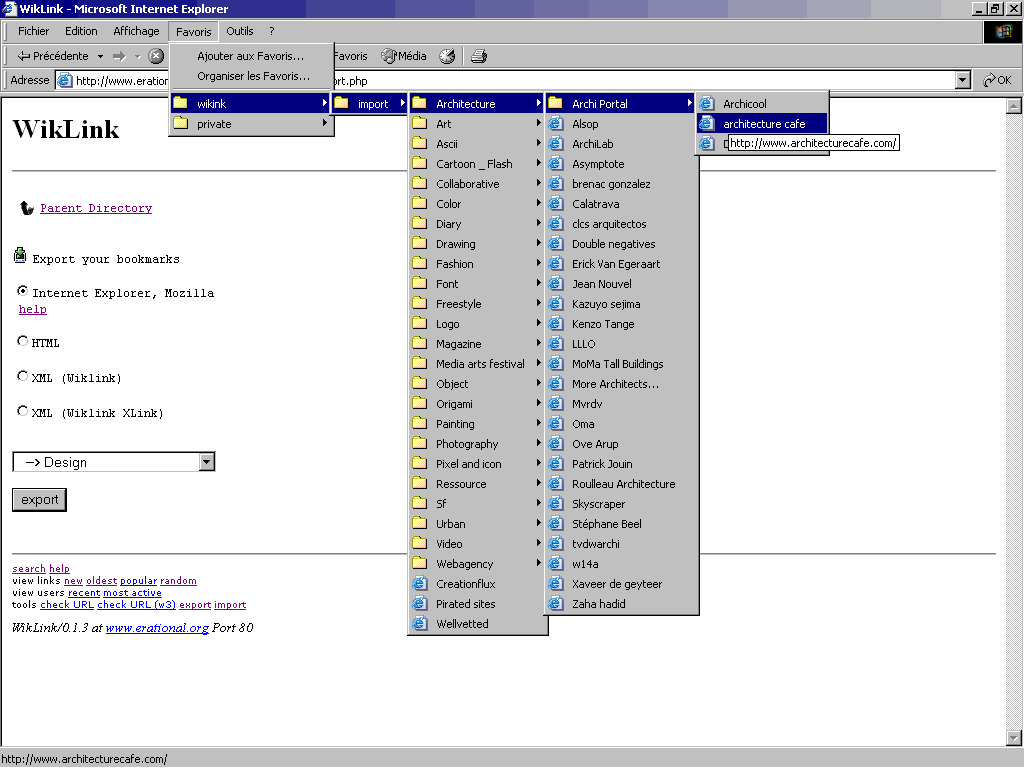Image resolution: width=1024 pixels, height=768 pixels.
Task: Open the Fichier menu
Action: [33, 31]
